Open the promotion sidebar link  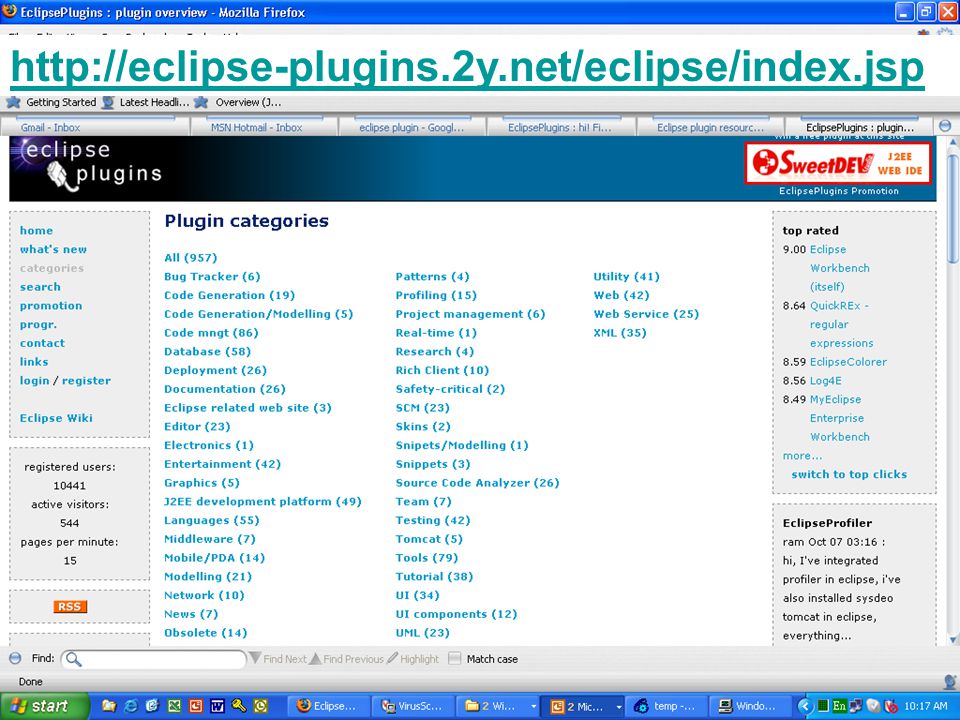(51, 306)
